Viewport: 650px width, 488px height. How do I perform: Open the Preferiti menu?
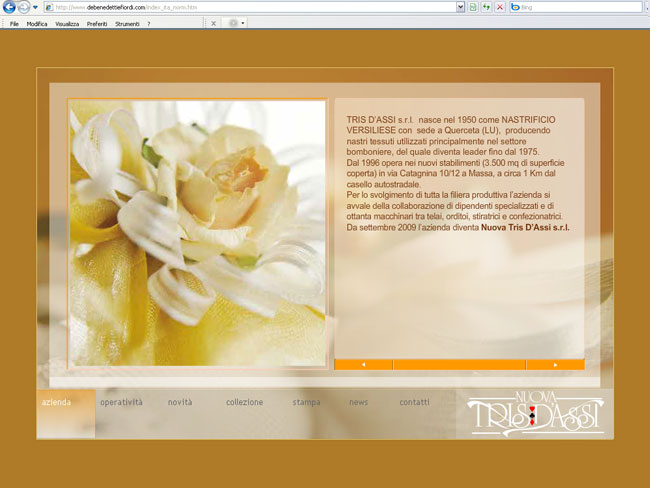[97, 24]
